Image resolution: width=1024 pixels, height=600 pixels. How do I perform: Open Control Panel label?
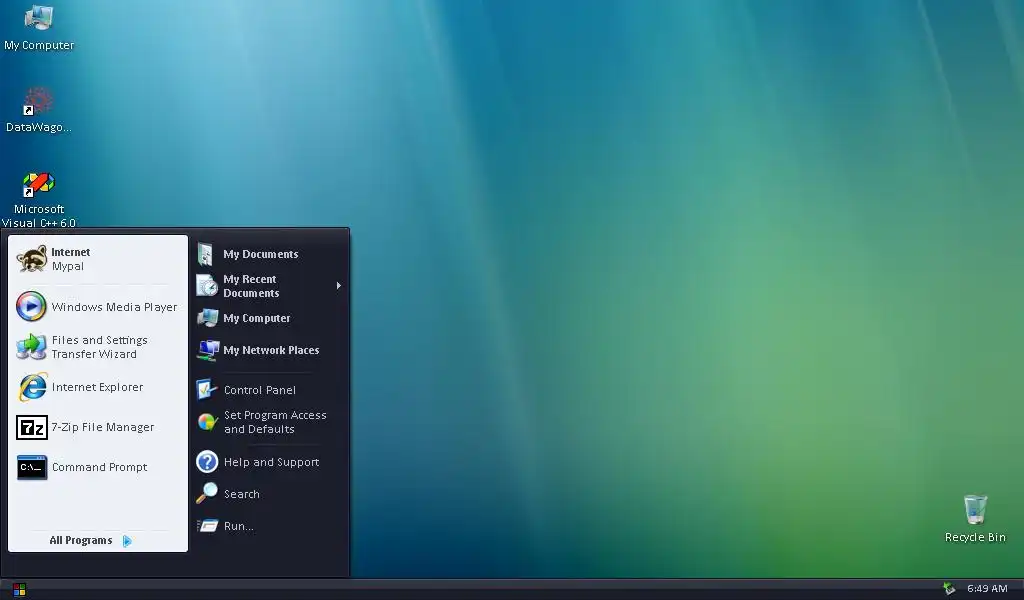[x=260, y=390]
